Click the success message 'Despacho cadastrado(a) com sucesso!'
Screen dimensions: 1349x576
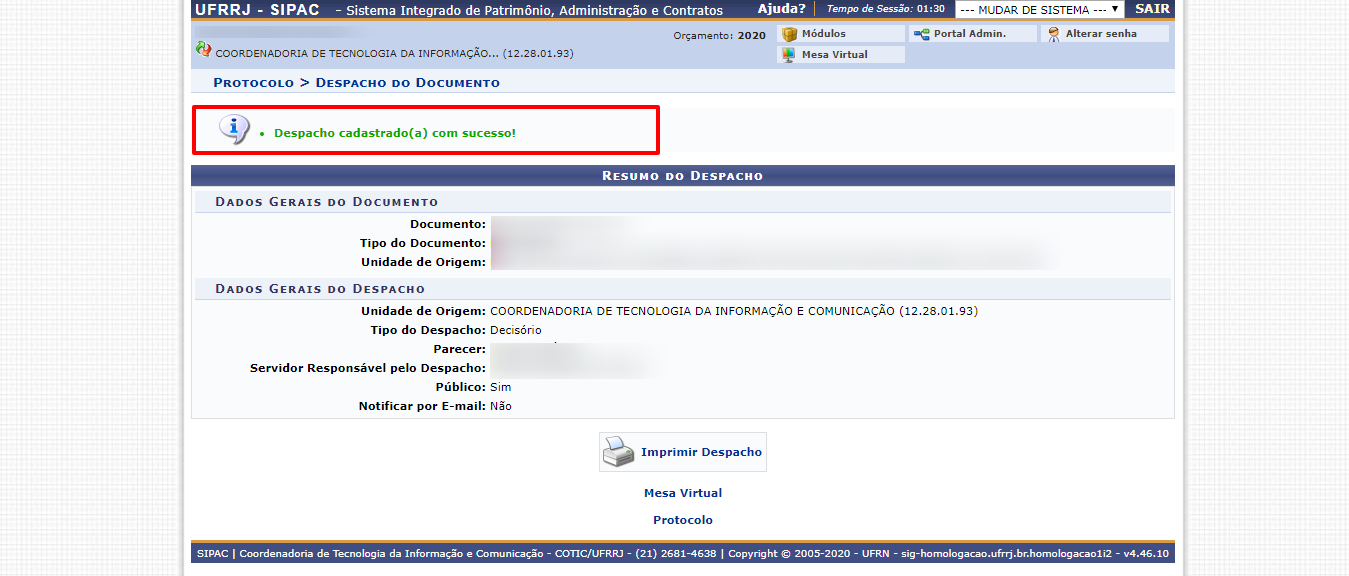pyautogui.click(x=394, y=133)
